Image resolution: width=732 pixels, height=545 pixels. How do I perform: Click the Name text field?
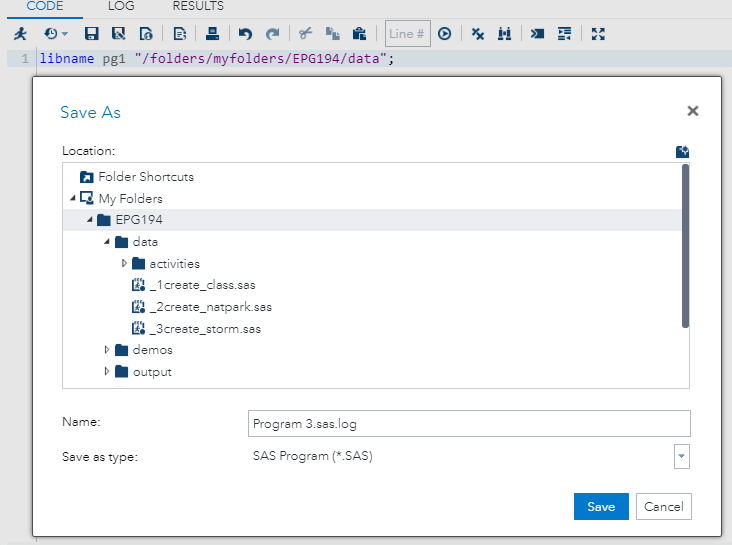point(469,423)
